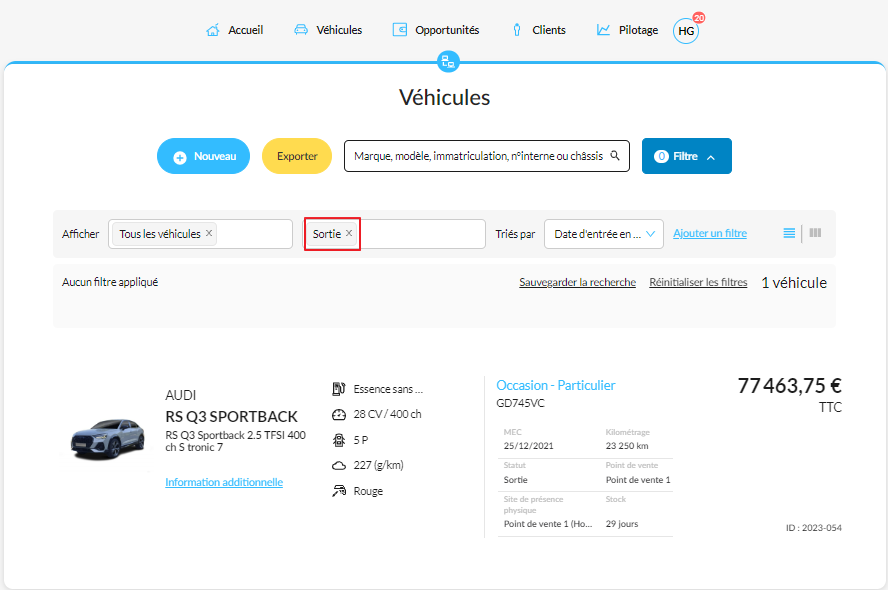This screenshot has width=888, height=590.
Task: Click the paint color icon beside Rouge
Action: pos(339,491)
